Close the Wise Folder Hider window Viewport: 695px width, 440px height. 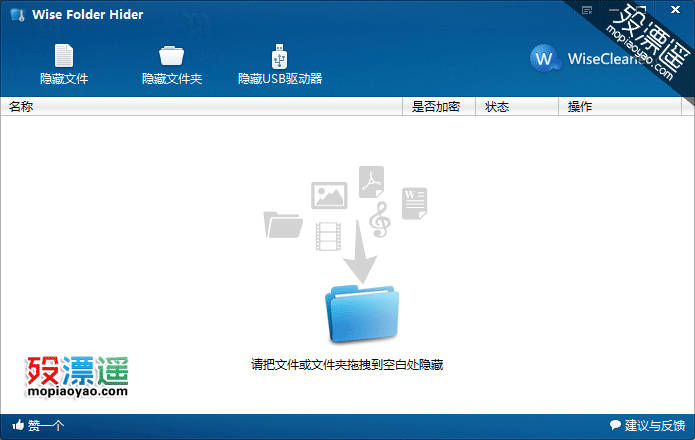675,10
